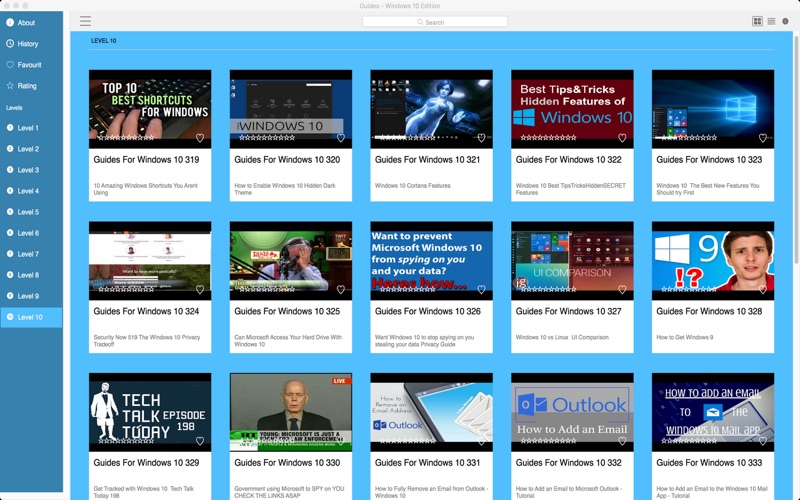Favorite Guides For Windows 10 322 heart
The height and width of the screenshot is (500, 800).
622,138
